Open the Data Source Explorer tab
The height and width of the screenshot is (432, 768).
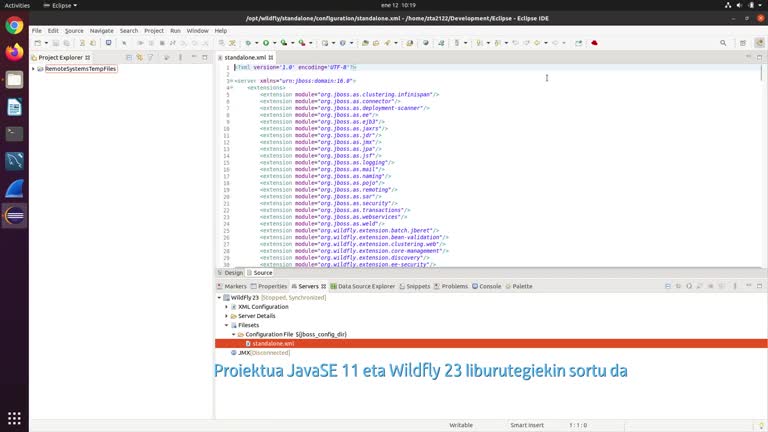362,286
